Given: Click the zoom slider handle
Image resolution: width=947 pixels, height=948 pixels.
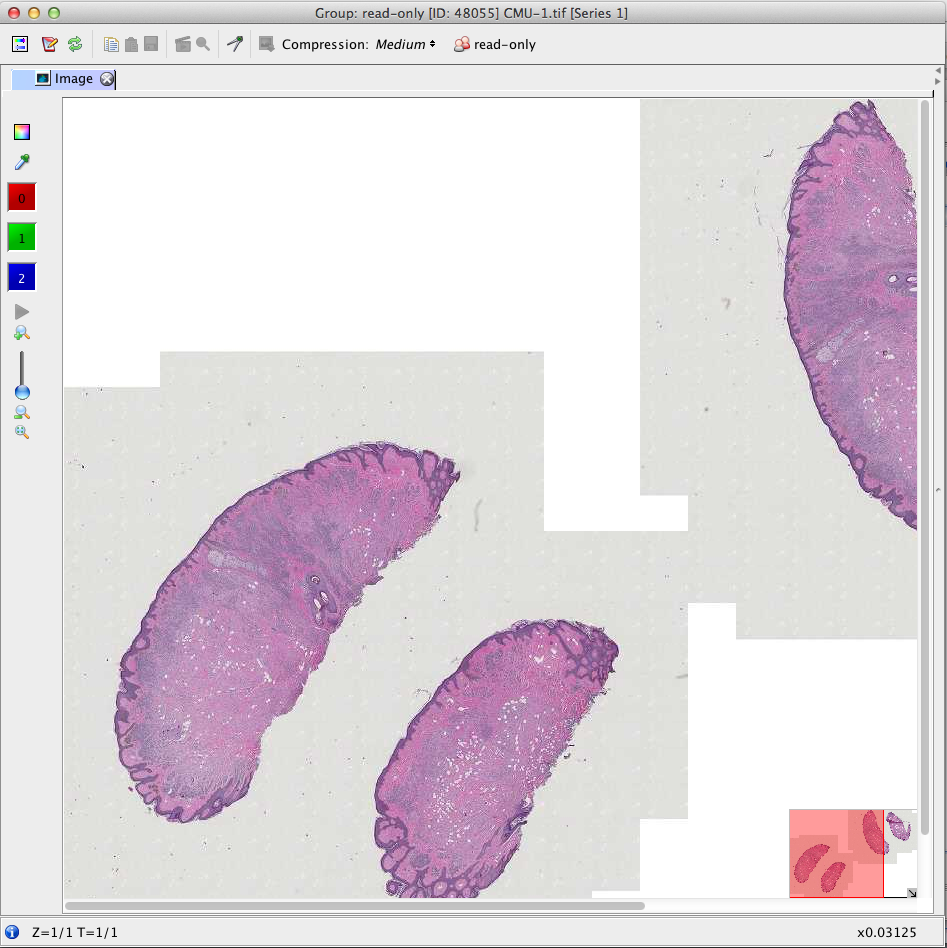Looking at the screenshot, I should tap(22, 392).
